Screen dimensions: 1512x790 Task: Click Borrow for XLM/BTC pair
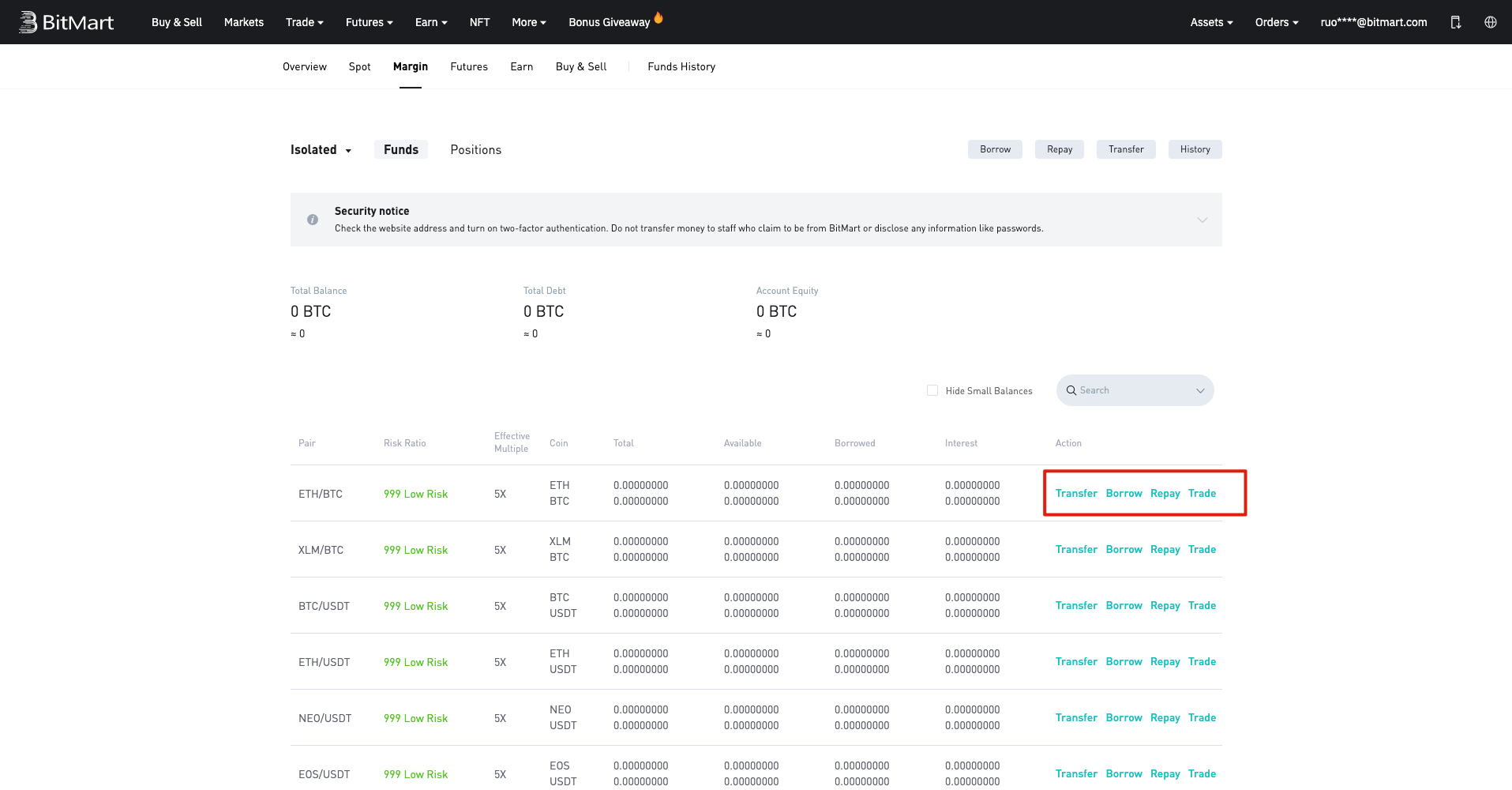point(1124,549)
